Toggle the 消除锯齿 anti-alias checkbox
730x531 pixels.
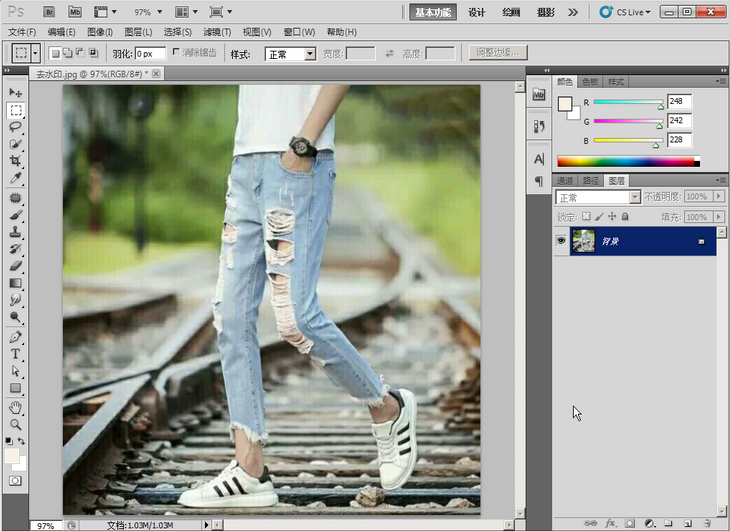point(177,52)
